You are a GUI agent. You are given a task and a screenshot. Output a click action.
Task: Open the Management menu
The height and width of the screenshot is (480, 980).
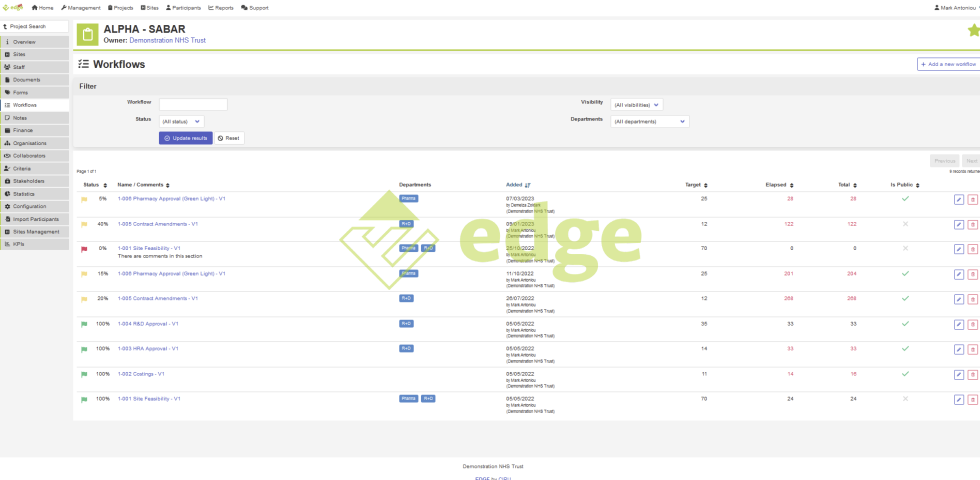point(81,8)
